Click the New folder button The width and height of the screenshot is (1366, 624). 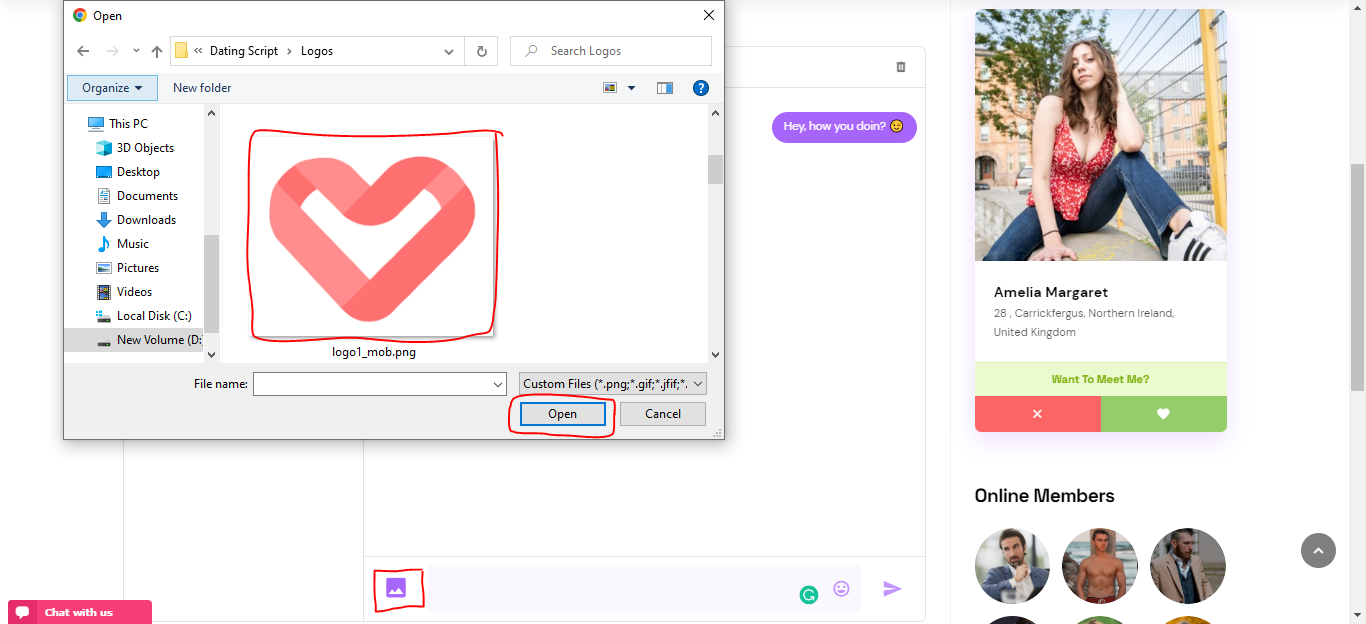(202, 88)
